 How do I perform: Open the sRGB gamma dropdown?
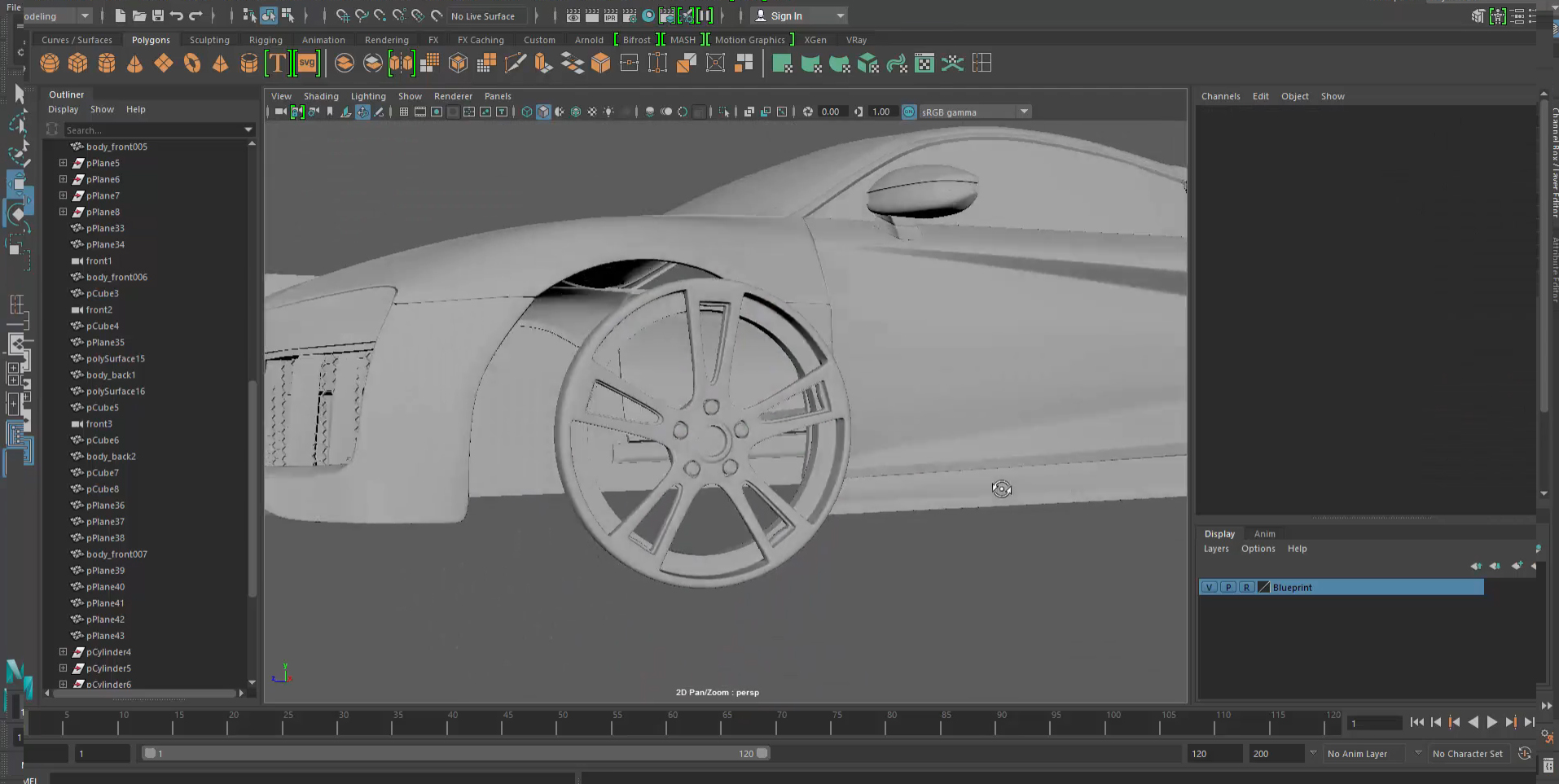(x=1024, y=112)
